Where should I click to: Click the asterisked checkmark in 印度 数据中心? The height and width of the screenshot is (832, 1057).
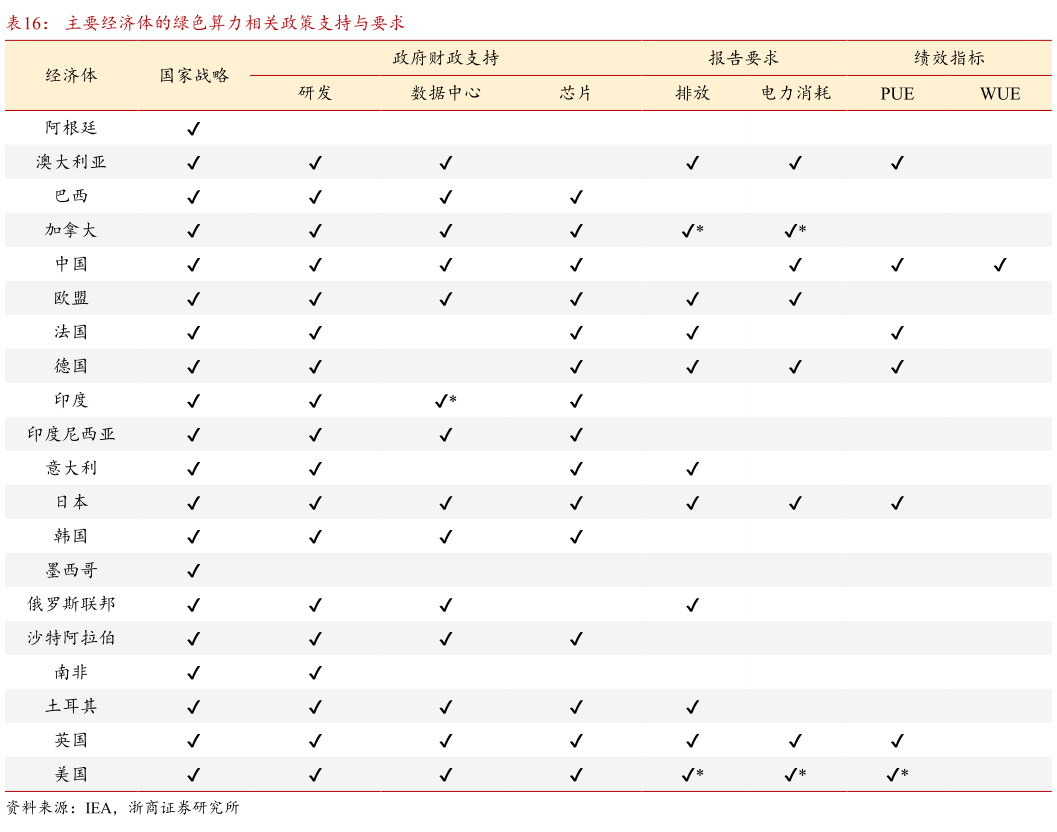[x=446, y=401]
